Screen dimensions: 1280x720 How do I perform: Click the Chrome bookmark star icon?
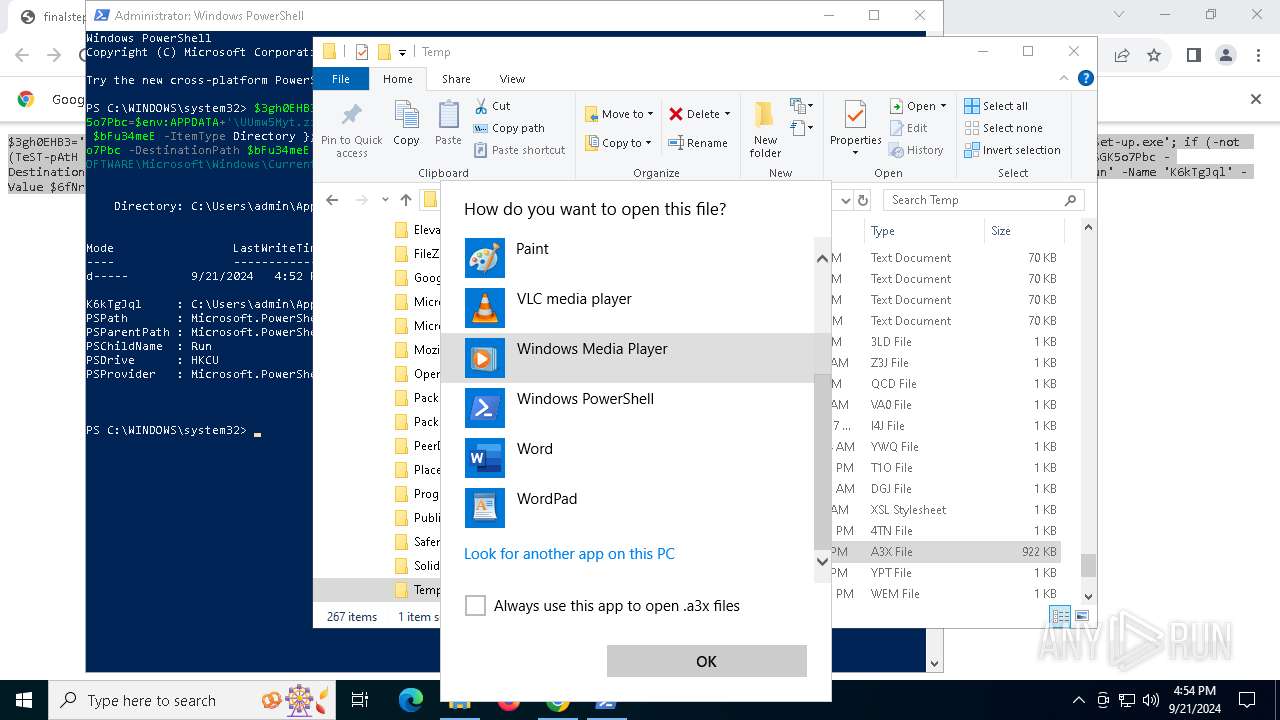click(x=1154, y=55)
